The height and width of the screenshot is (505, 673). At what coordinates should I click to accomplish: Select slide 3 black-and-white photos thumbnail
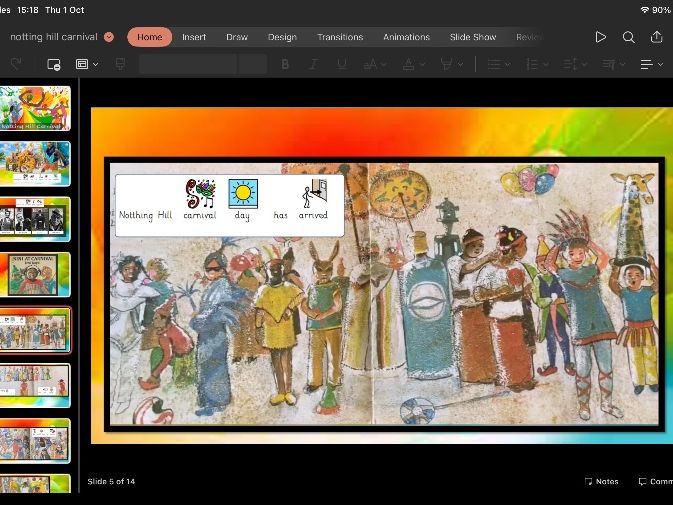pos(35,219)
